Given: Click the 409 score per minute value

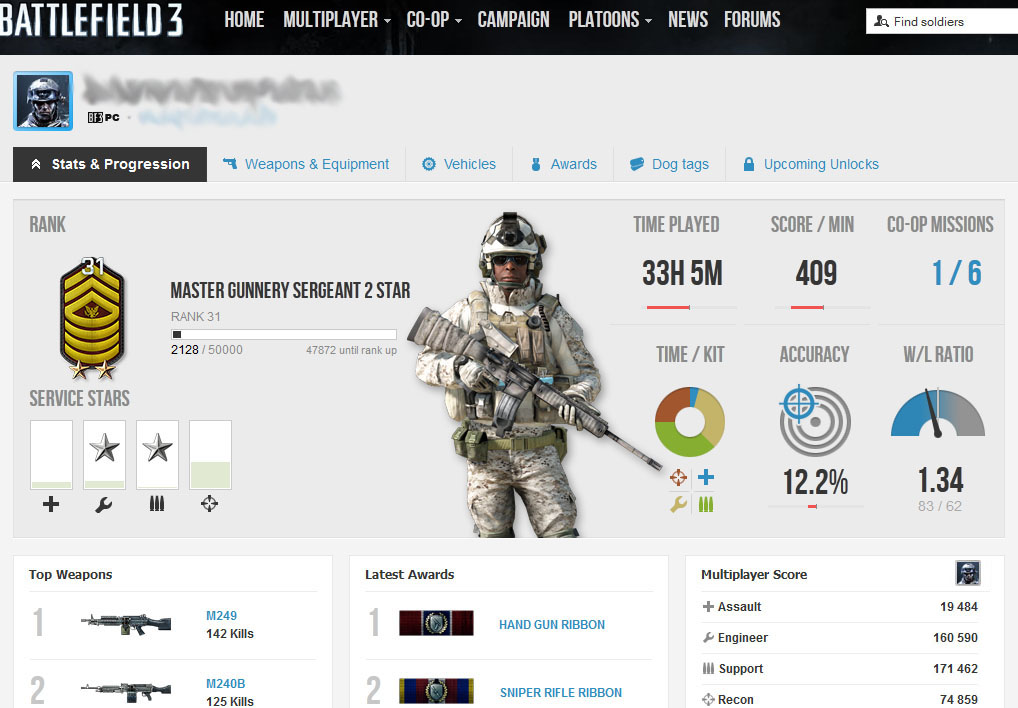Looking at the screenshot, I should (x=816, y=273).
